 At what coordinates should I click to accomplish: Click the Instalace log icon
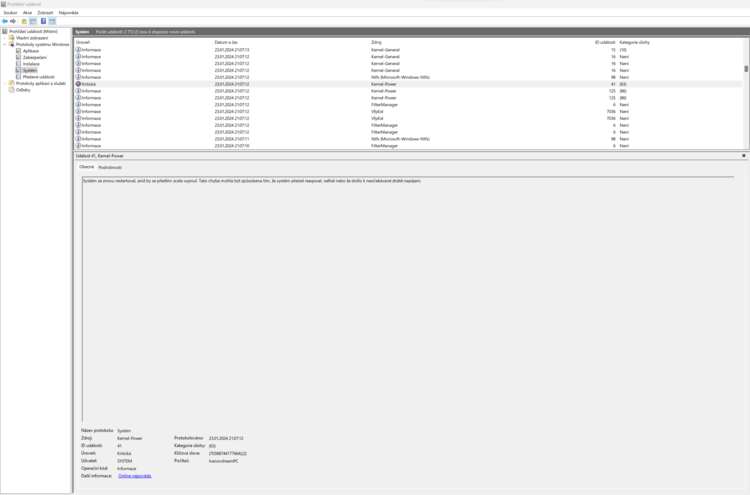point(19,64)
